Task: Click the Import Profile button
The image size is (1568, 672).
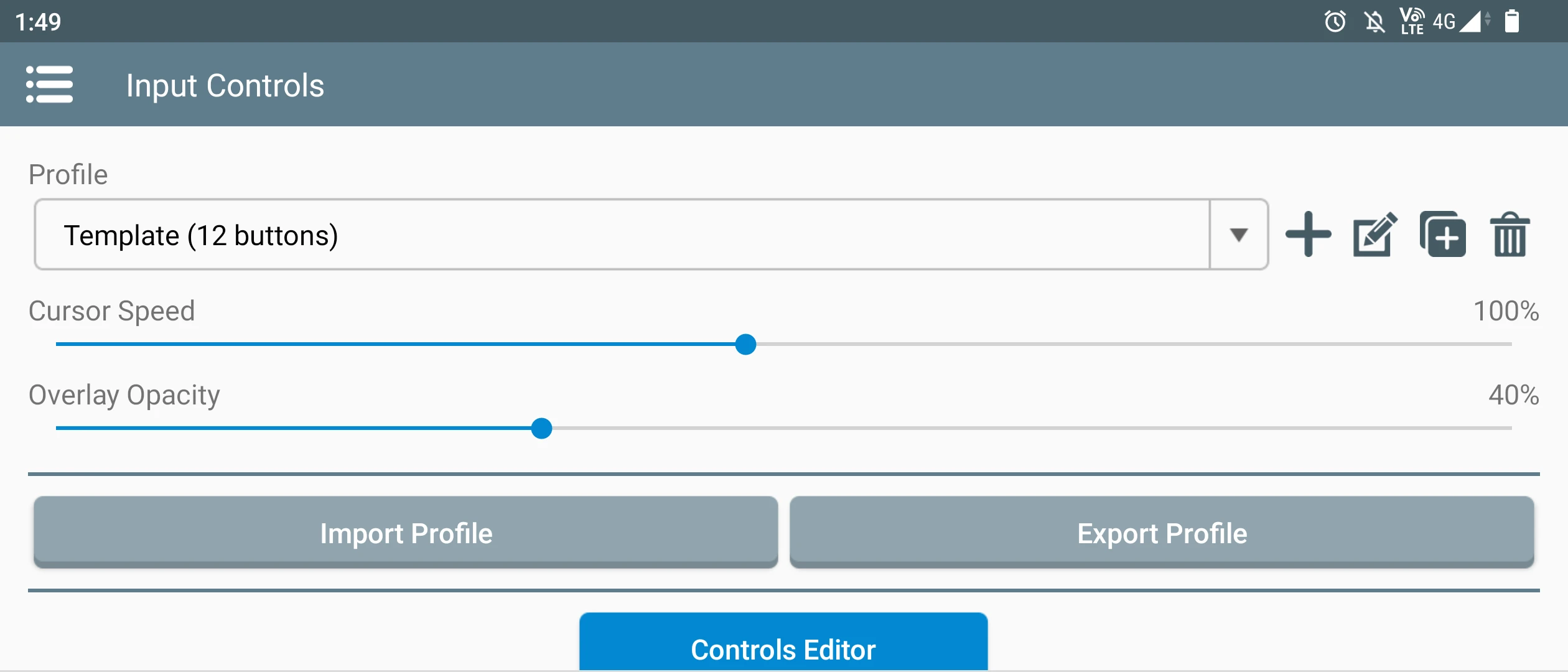Action: point(406,533)
